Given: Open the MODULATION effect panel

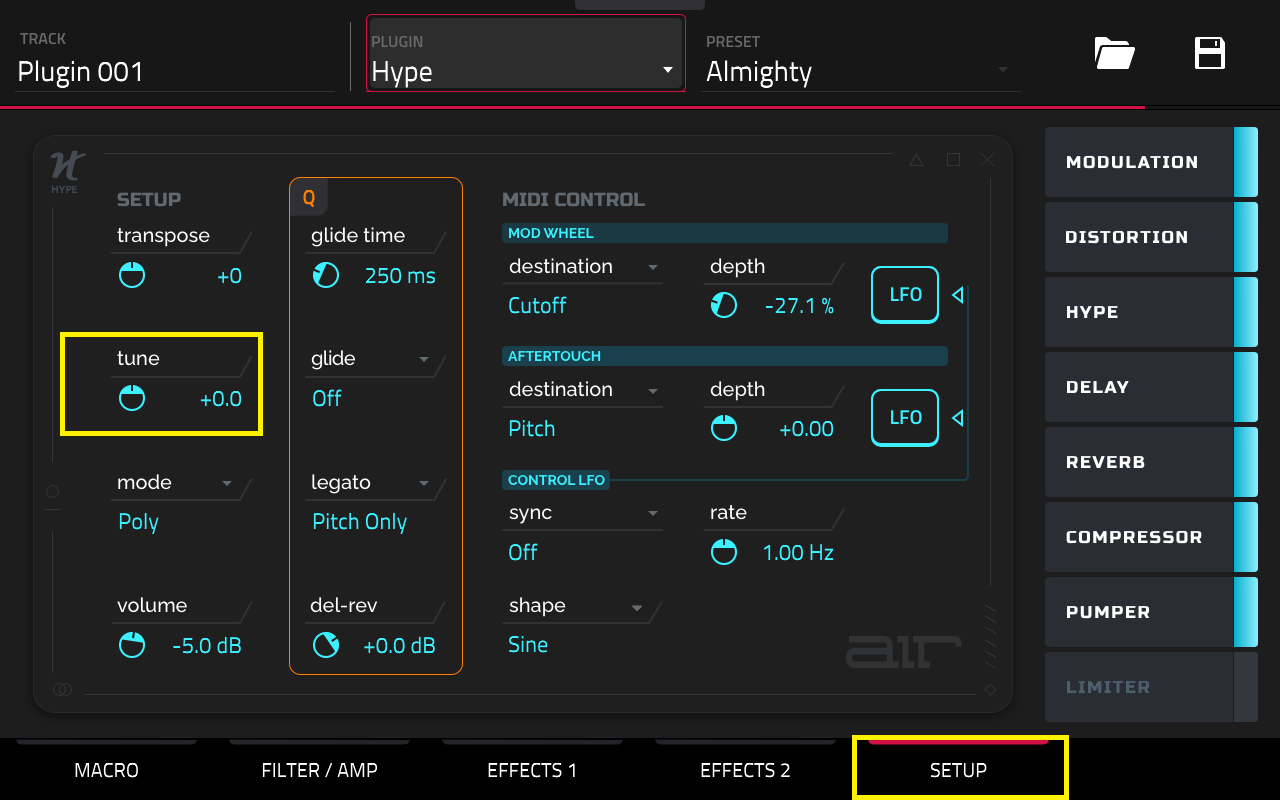Looking at the screenshot, I should [1139, 162].
